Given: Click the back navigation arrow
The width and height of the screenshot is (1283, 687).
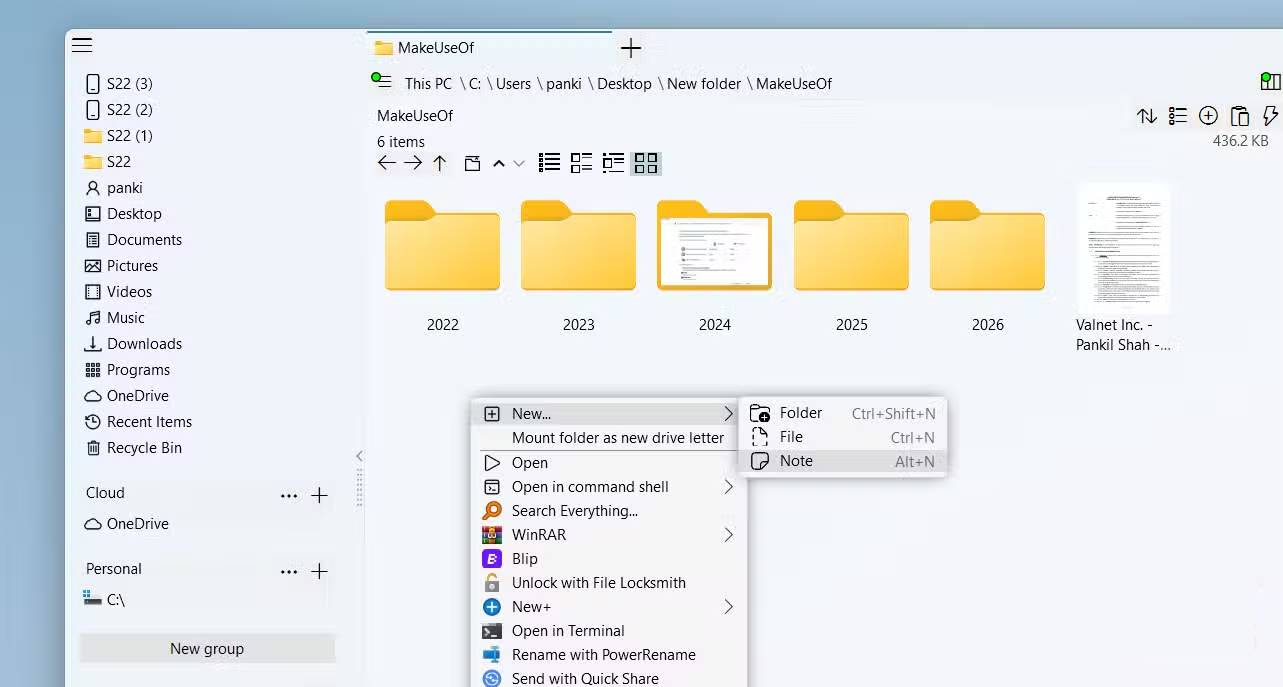Looking at the screenshot, I should click(x=387, y=163).
